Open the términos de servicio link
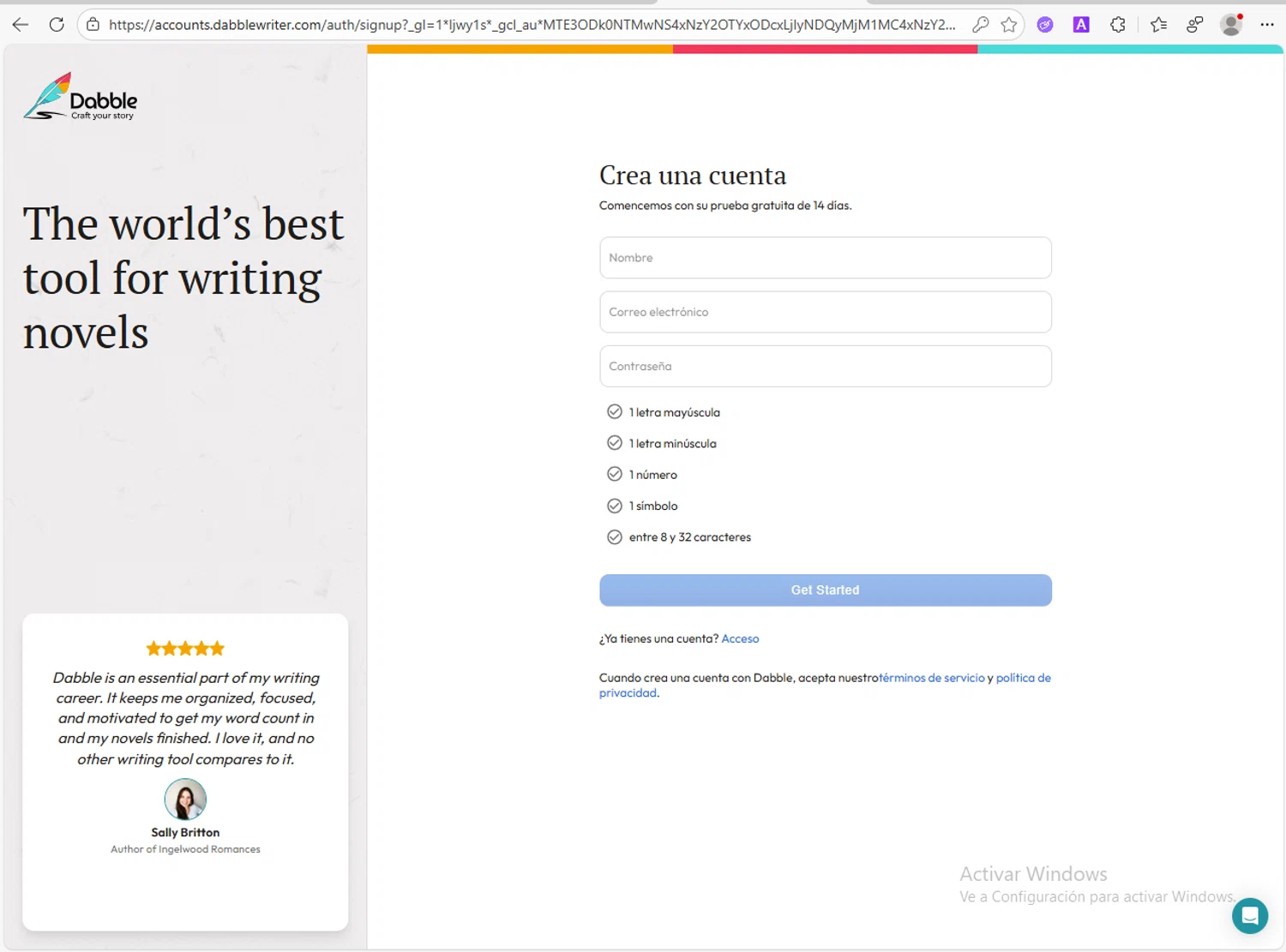 933,678
